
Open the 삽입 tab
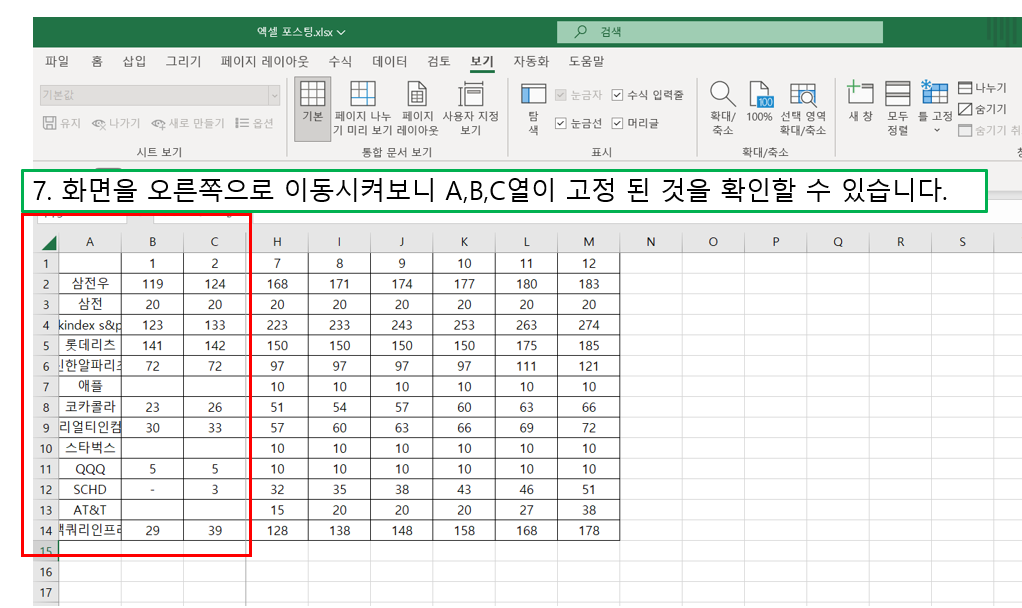(134, 61)
